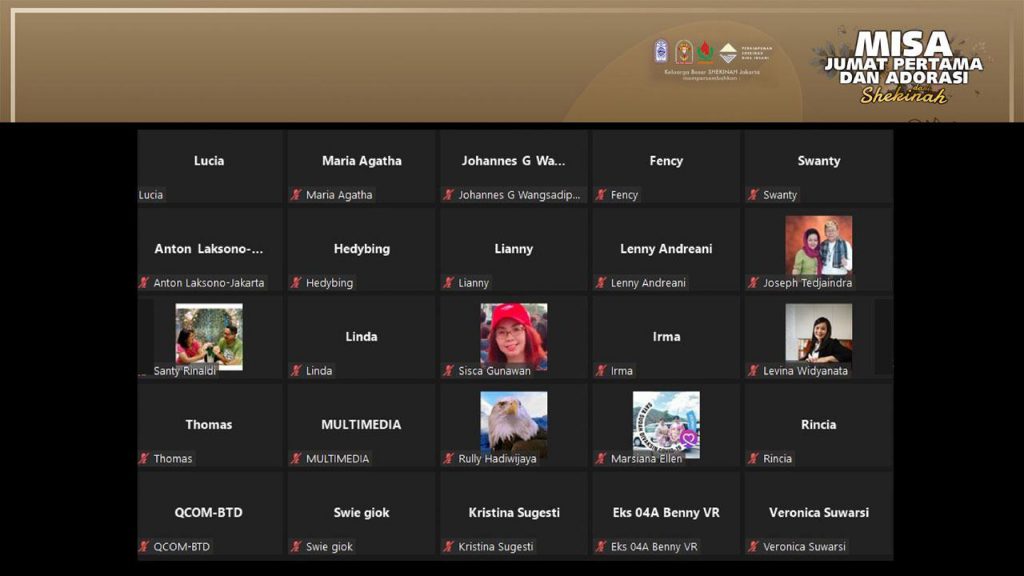Click Rully Hadiwijaya's eagle profile picture

(513, 422)
